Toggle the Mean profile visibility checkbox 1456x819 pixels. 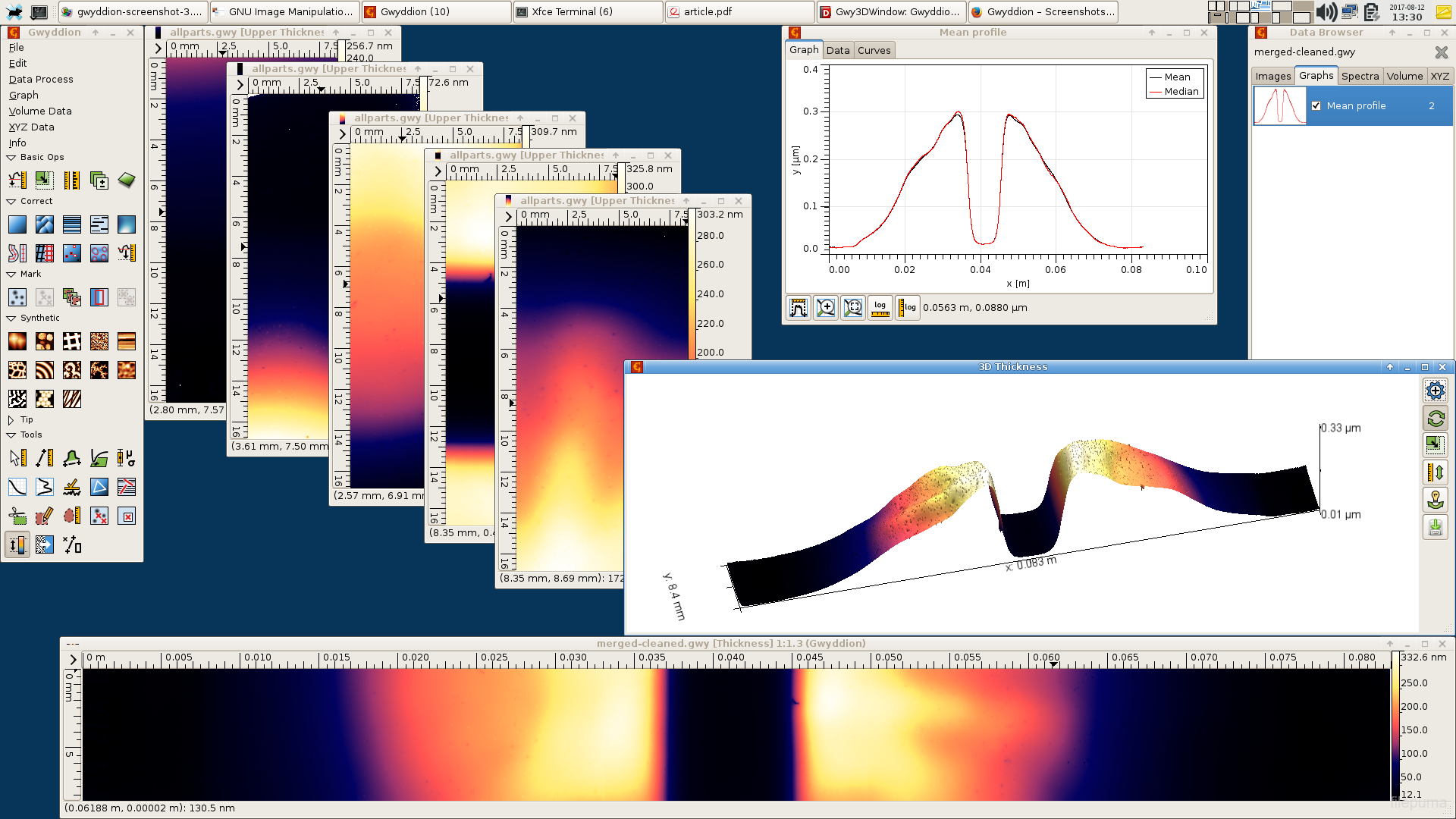tap(1316, 106)
